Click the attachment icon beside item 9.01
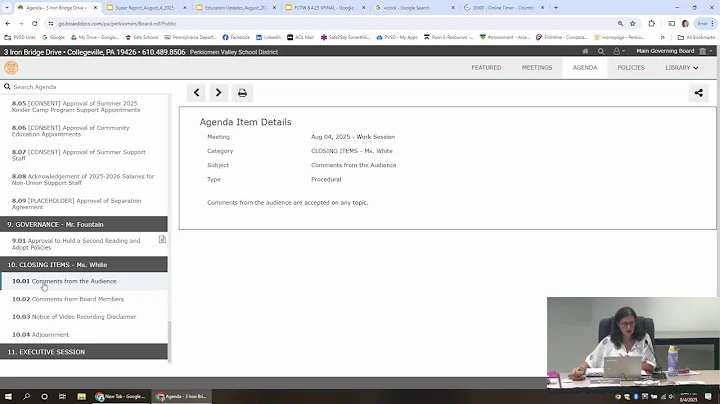Image resolution: width=720 pixels, height=404 pixels. 162,239
